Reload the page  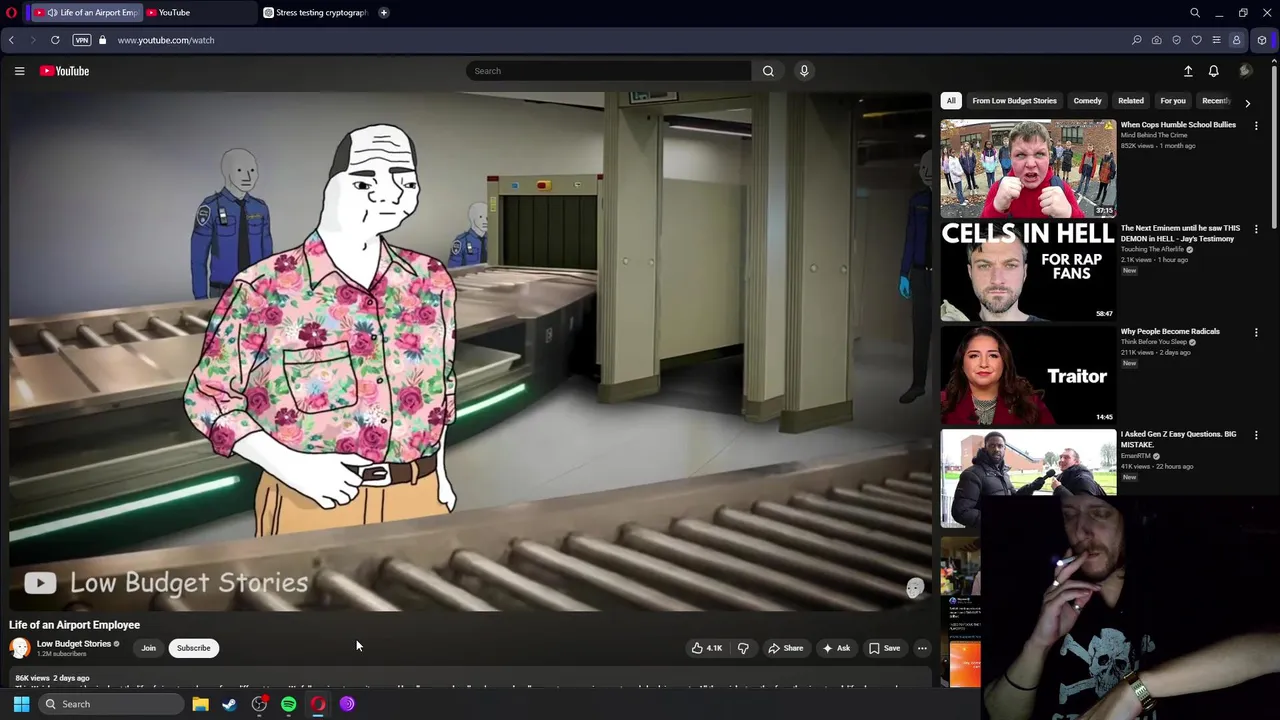point(55,40)
